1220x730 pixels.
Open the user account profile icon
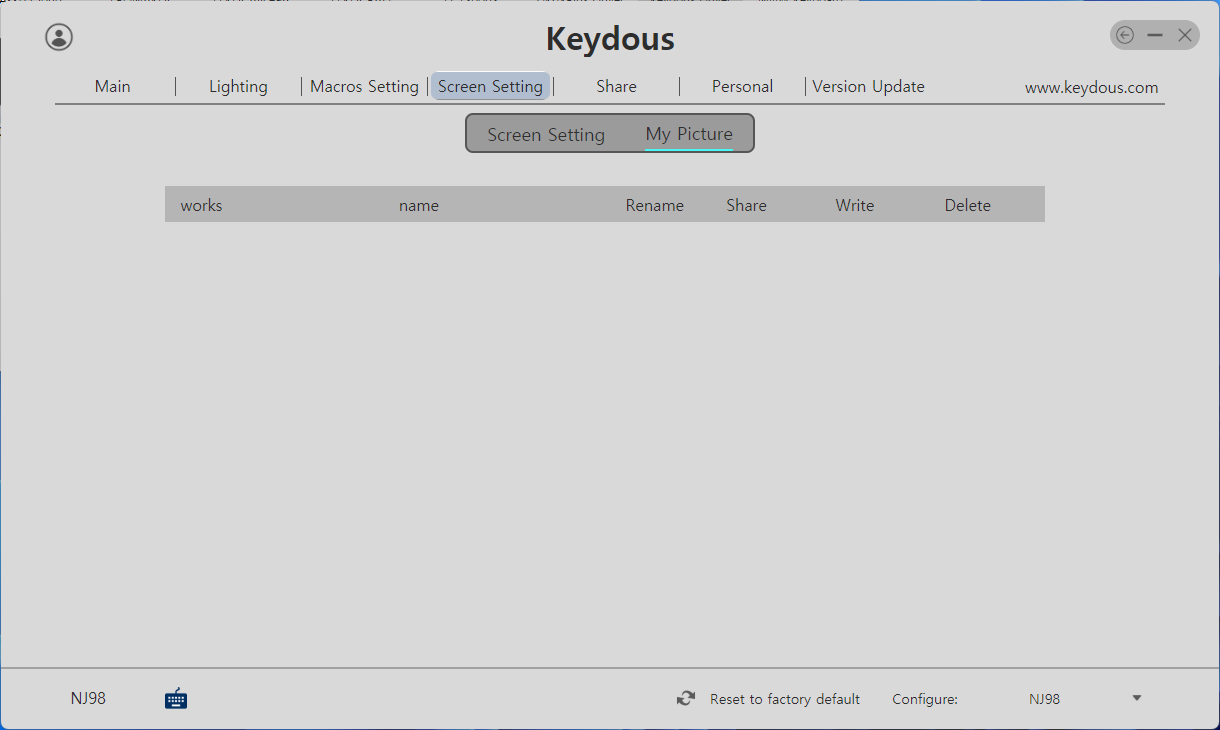59,37
